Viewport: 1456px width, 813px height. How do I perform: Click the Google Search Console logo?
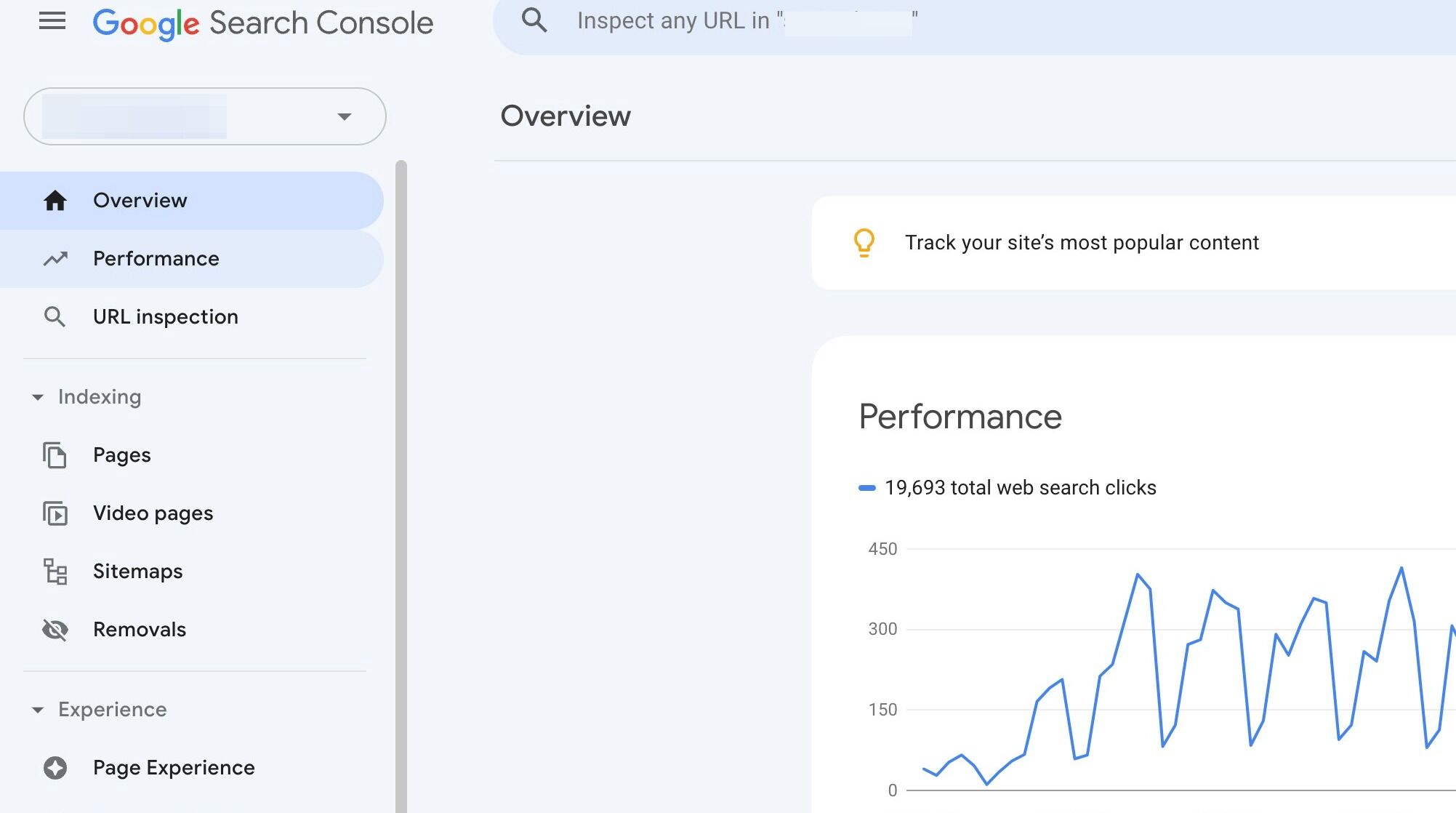(263, 23)
